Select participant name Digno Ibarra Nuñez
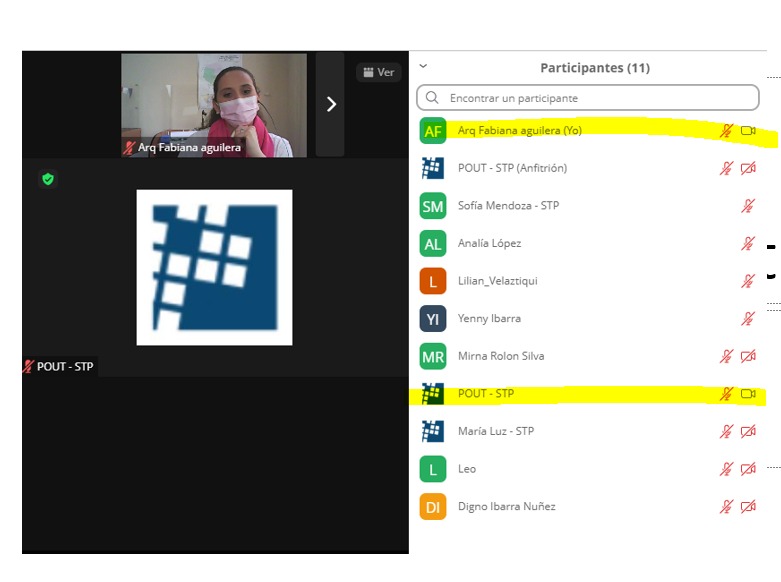781x582 pixels. coord(507,506)
